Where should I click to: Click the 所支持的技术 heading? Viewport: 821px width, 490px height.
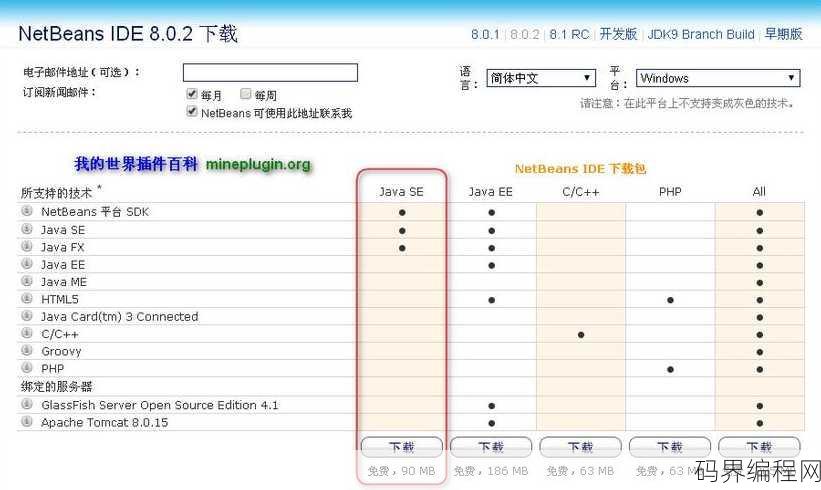pos(57,193)
